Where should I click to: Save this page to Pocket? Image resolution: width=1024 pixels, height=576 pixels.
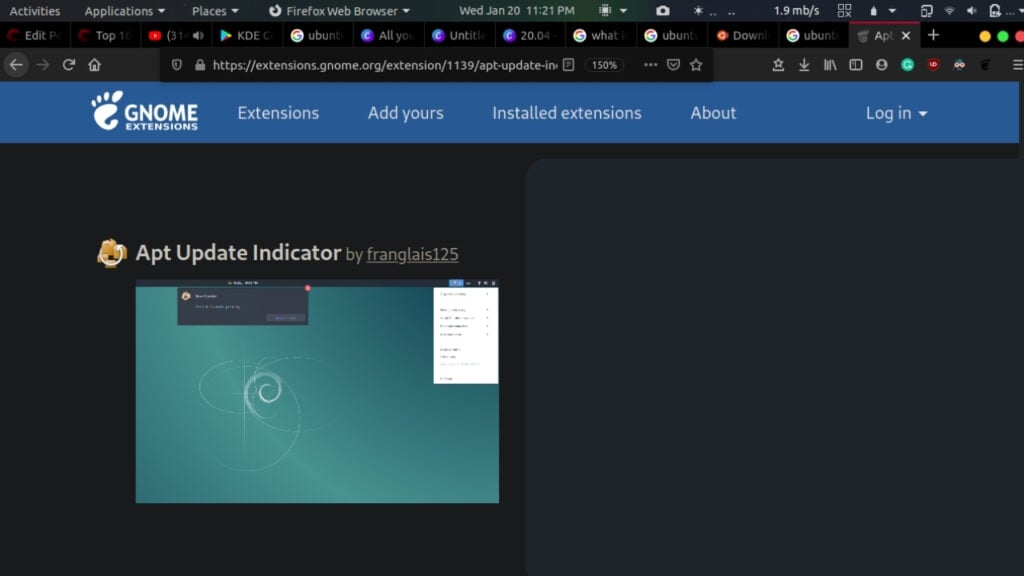click(x=673, y=65)
